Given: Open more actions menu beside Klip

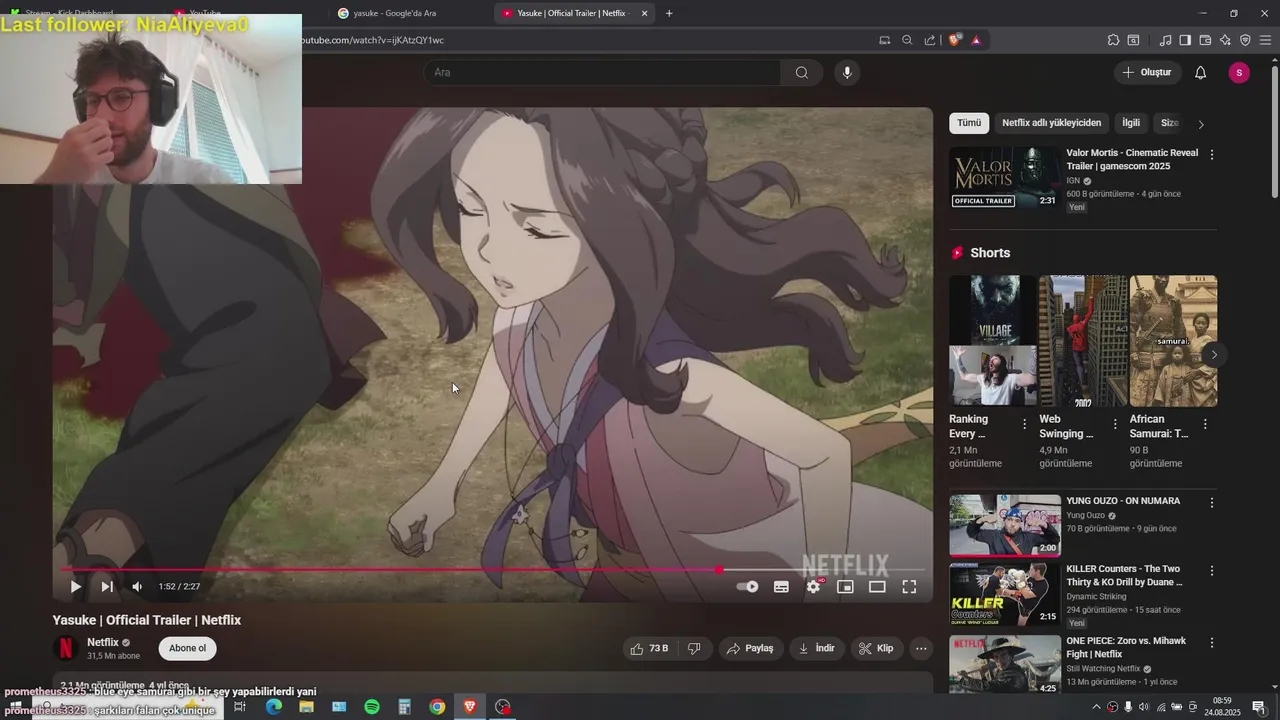Looking at the screenshot, I should click(921, 648).
